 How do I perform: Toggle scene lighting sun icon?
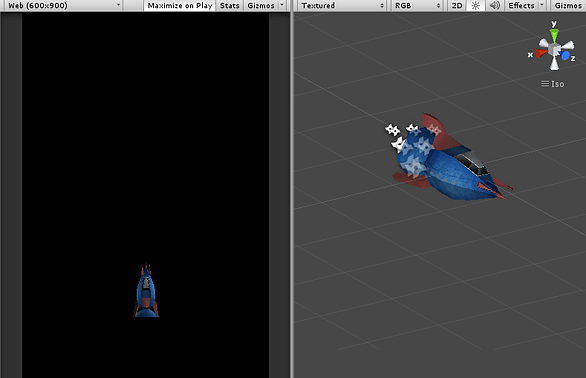(x=476, y=5)
